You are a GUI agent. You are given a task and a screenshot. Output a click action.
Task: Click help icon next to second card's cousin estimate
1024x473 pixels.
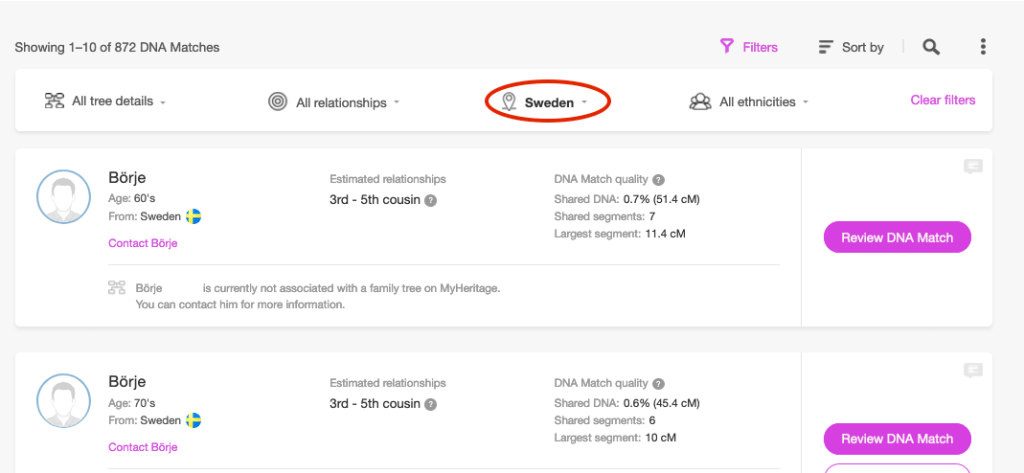click(x=430, y=404)
